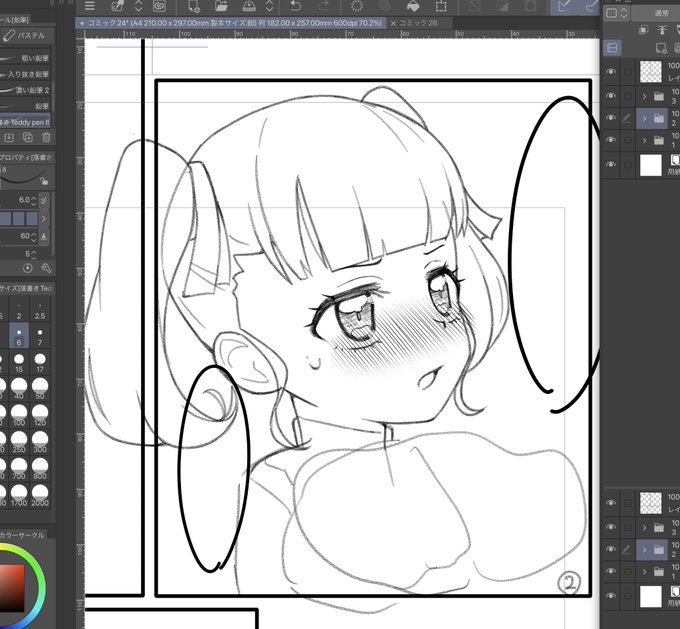This screenshot has width=680, height=629.
Task: Expand folder 3 in lower layer list
Action: click(644, 527)
